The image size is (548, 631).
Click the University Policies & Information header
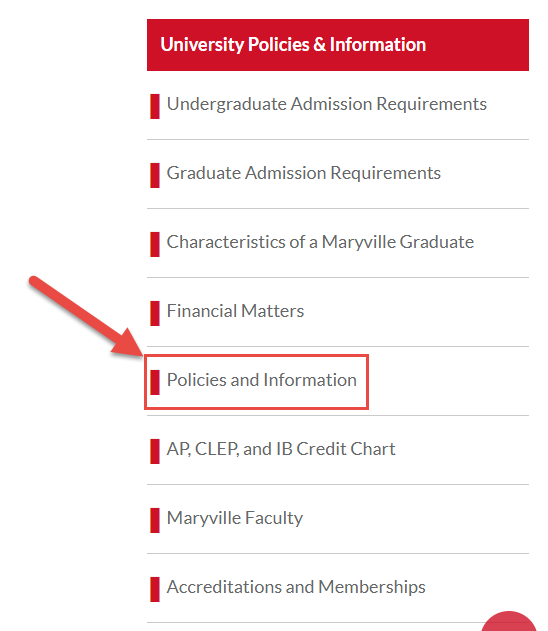click(338, 45)
